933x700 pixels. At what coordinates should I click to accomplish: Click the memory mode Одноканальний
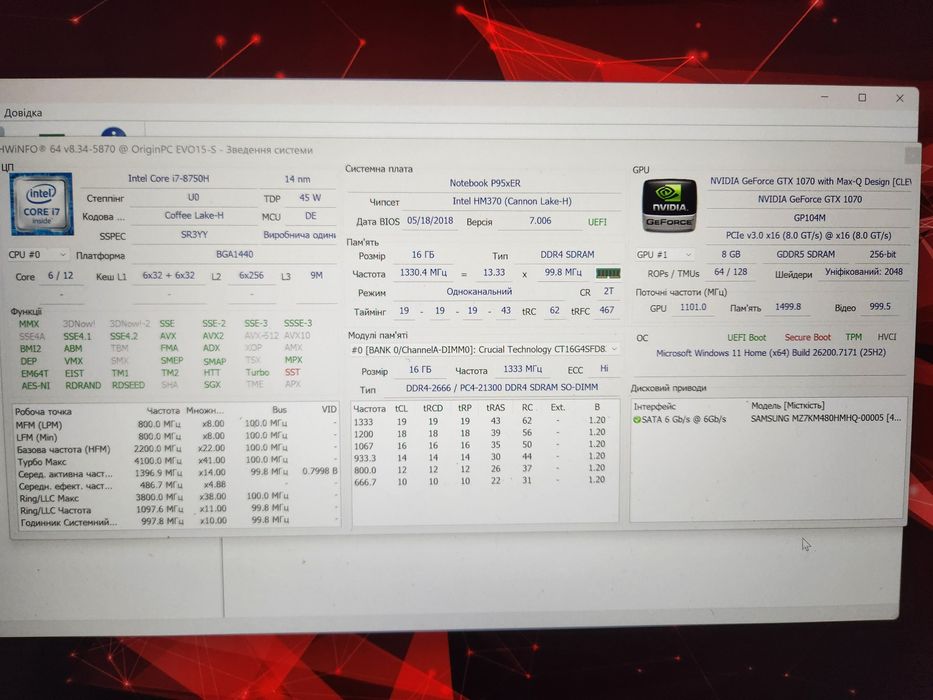(479, 292)
